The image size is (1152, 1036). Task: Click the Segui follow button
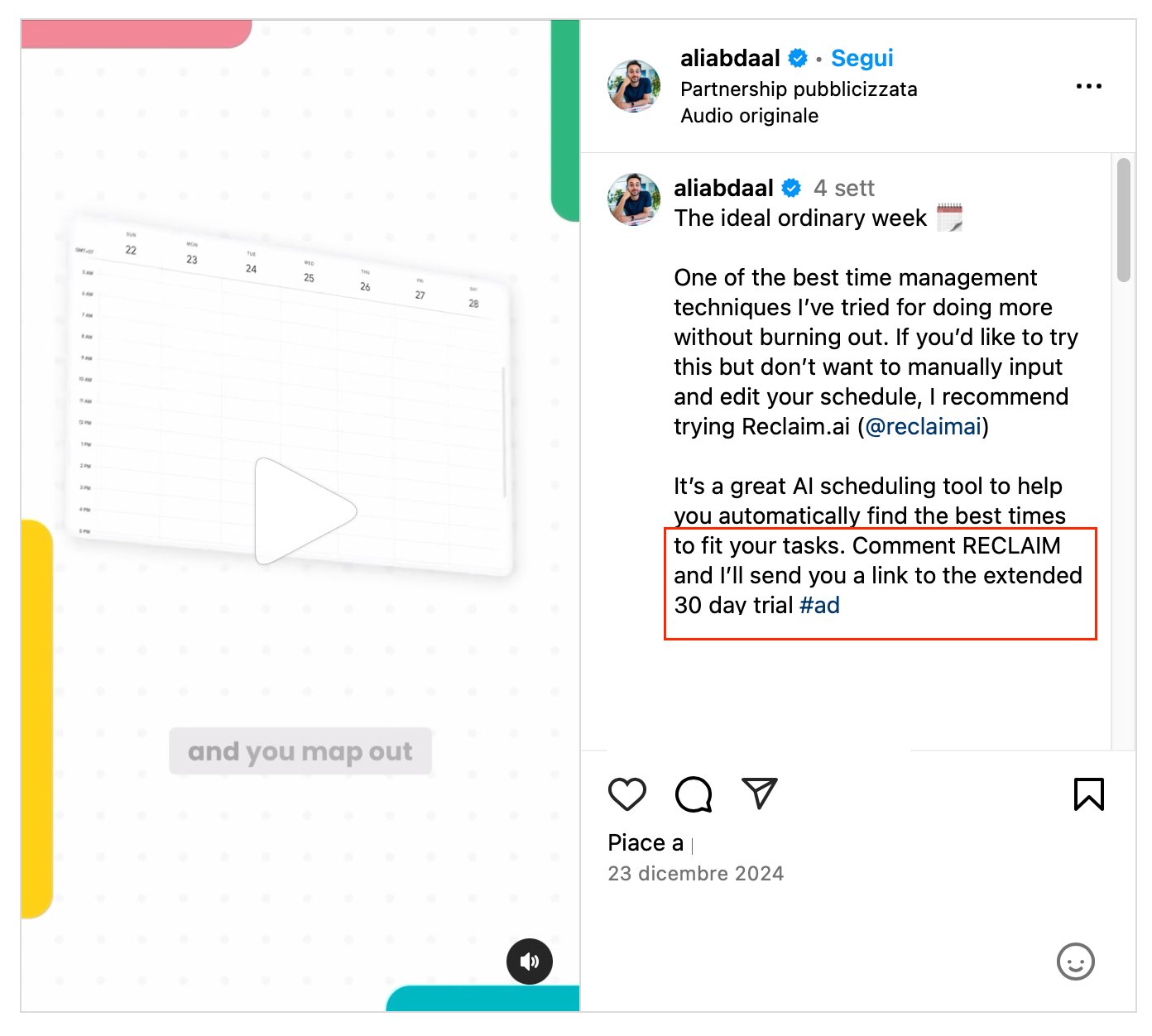click(x=862, y=58)
